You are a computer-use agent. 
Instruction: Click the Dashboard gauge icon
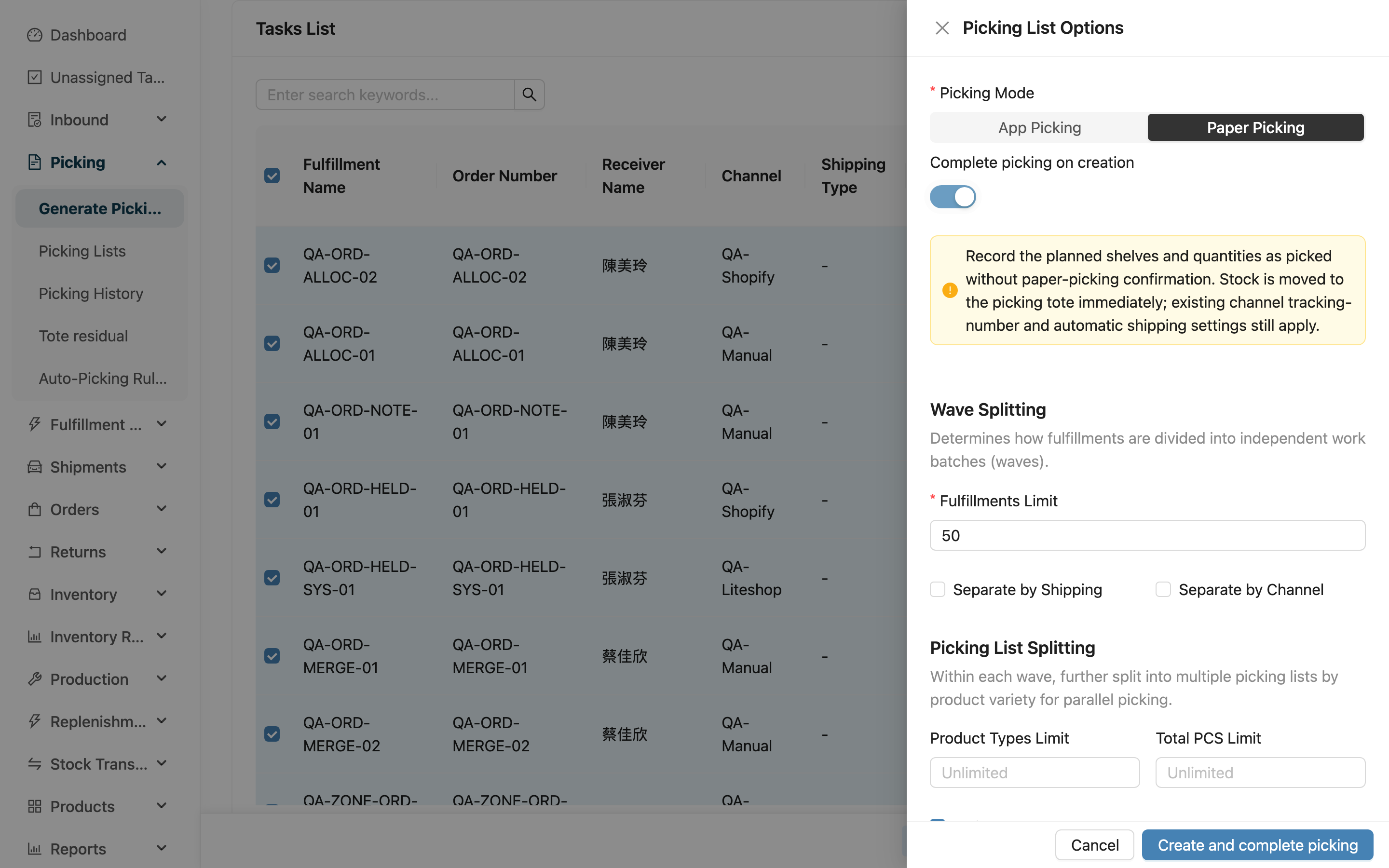pos(34,35)
